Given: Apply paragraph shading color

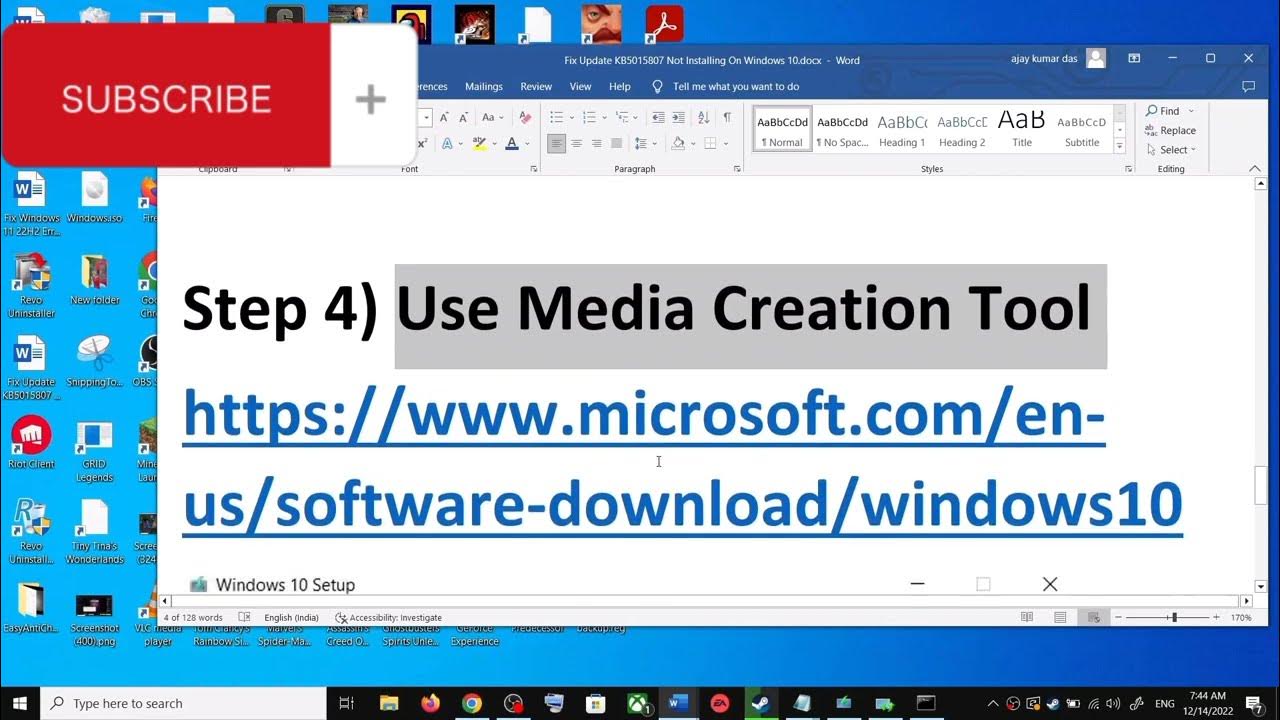Looking at the screenshot, I should [x=678, y=144].
